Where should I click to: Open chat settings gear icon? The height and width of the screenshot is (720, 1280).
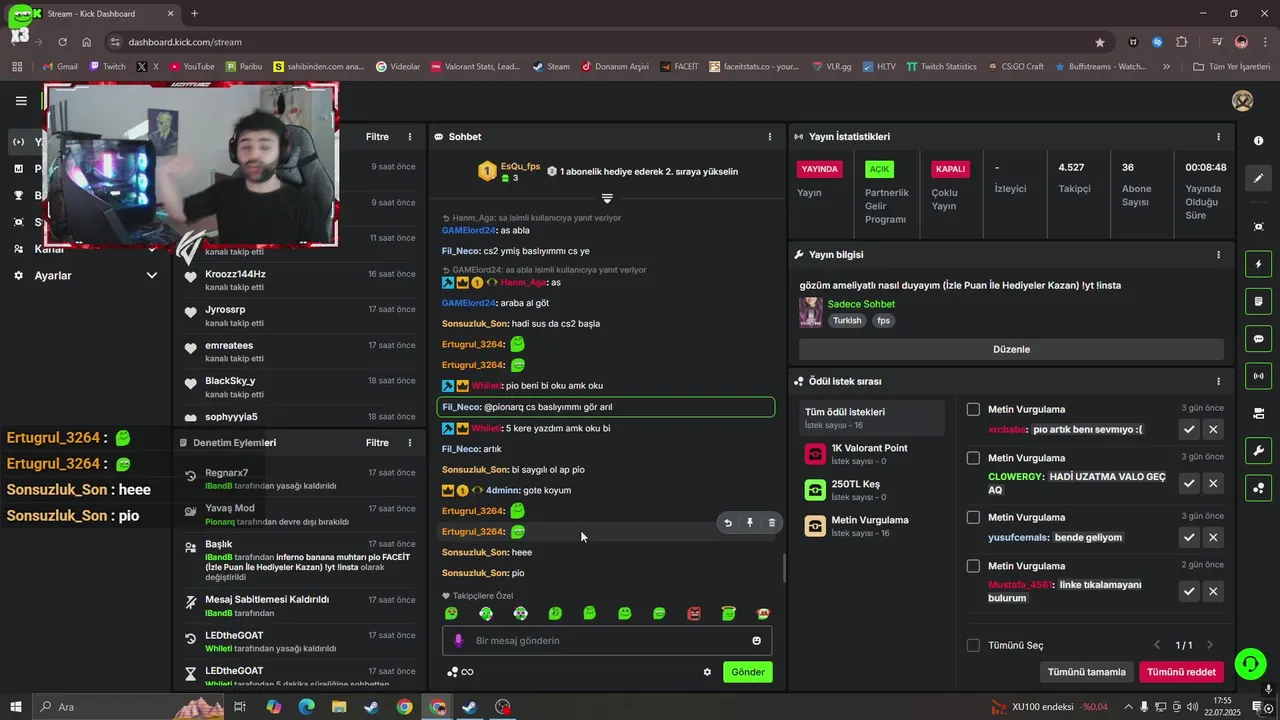(x=707, y=672)
